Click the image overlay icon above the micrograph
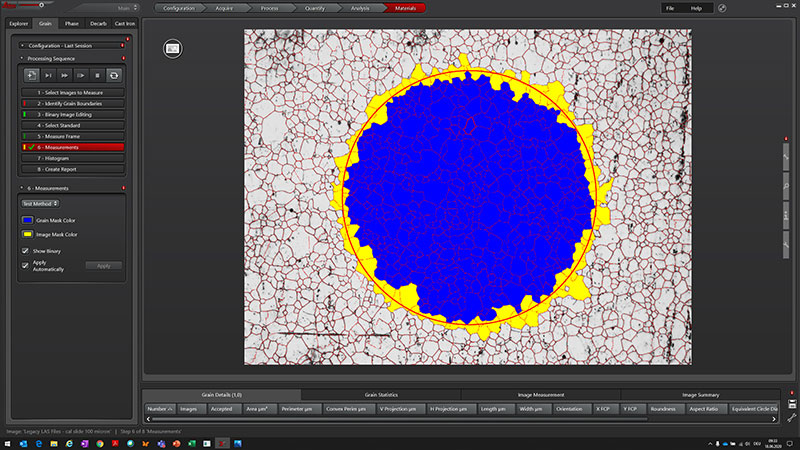Viewport: 800px width, 450px height. click(x=172, y=47)
